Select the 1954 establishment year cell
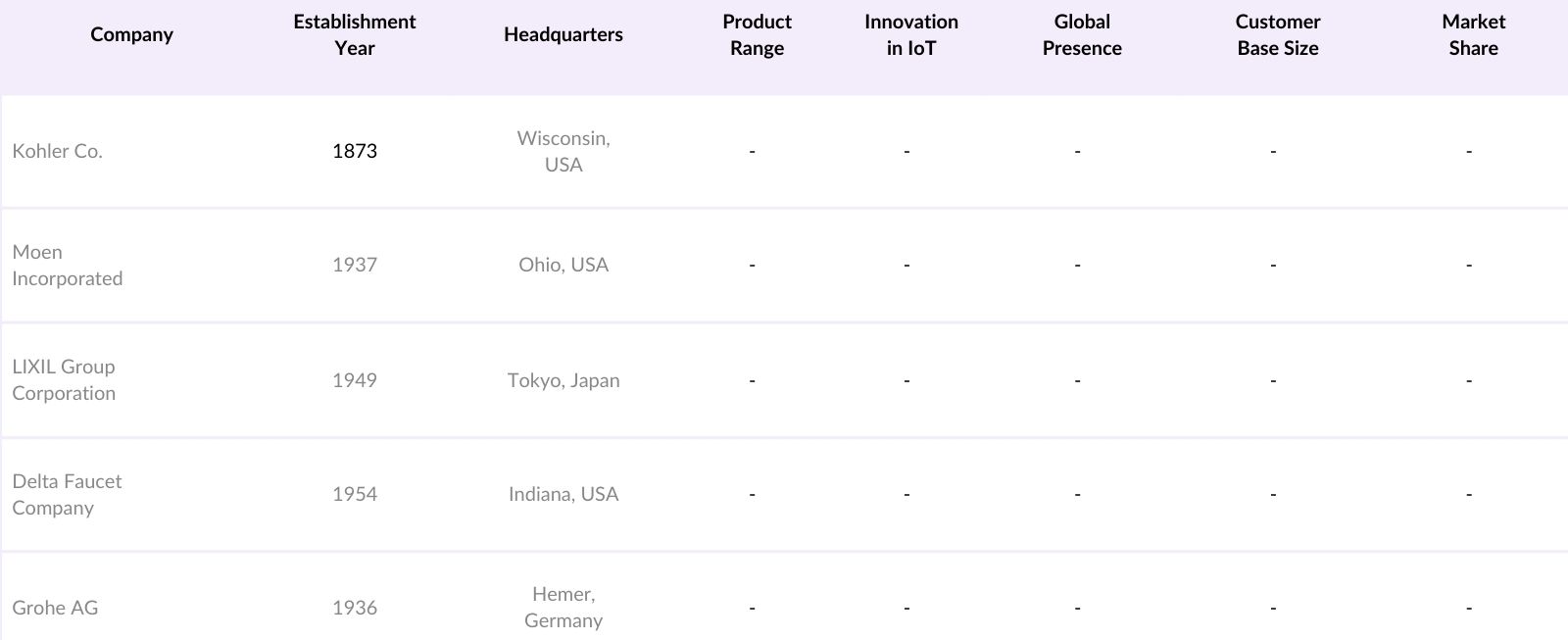1568x640 pixels. [x=354, y=494]
